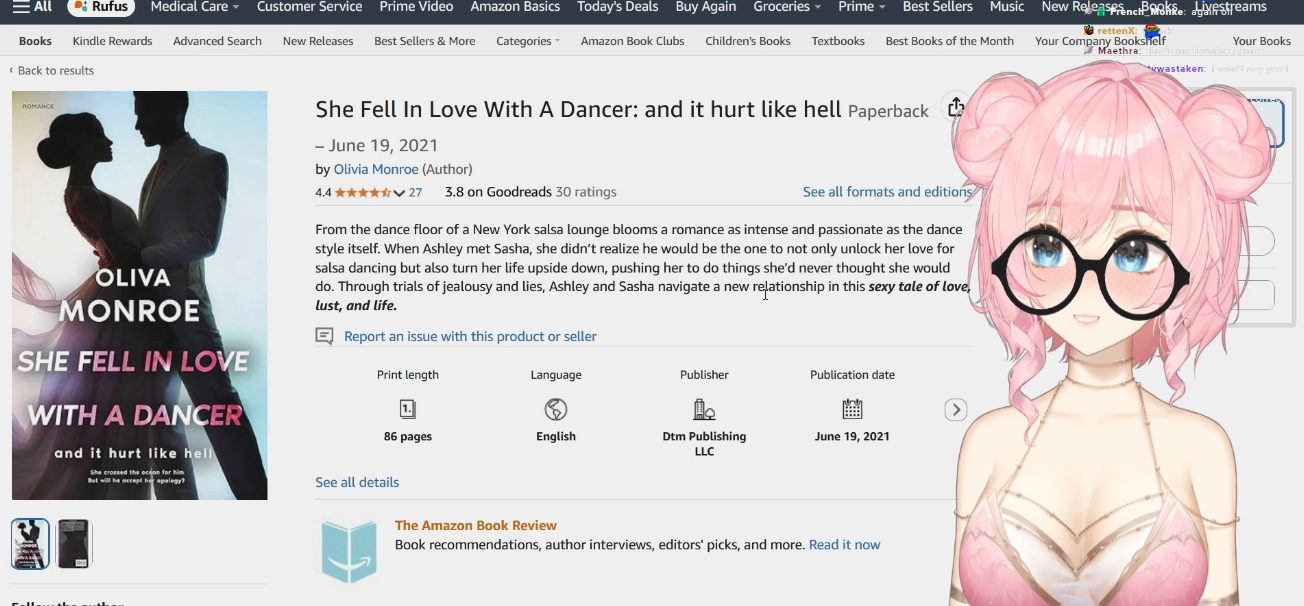
Task: Open Textbooks
Action: 838,41
